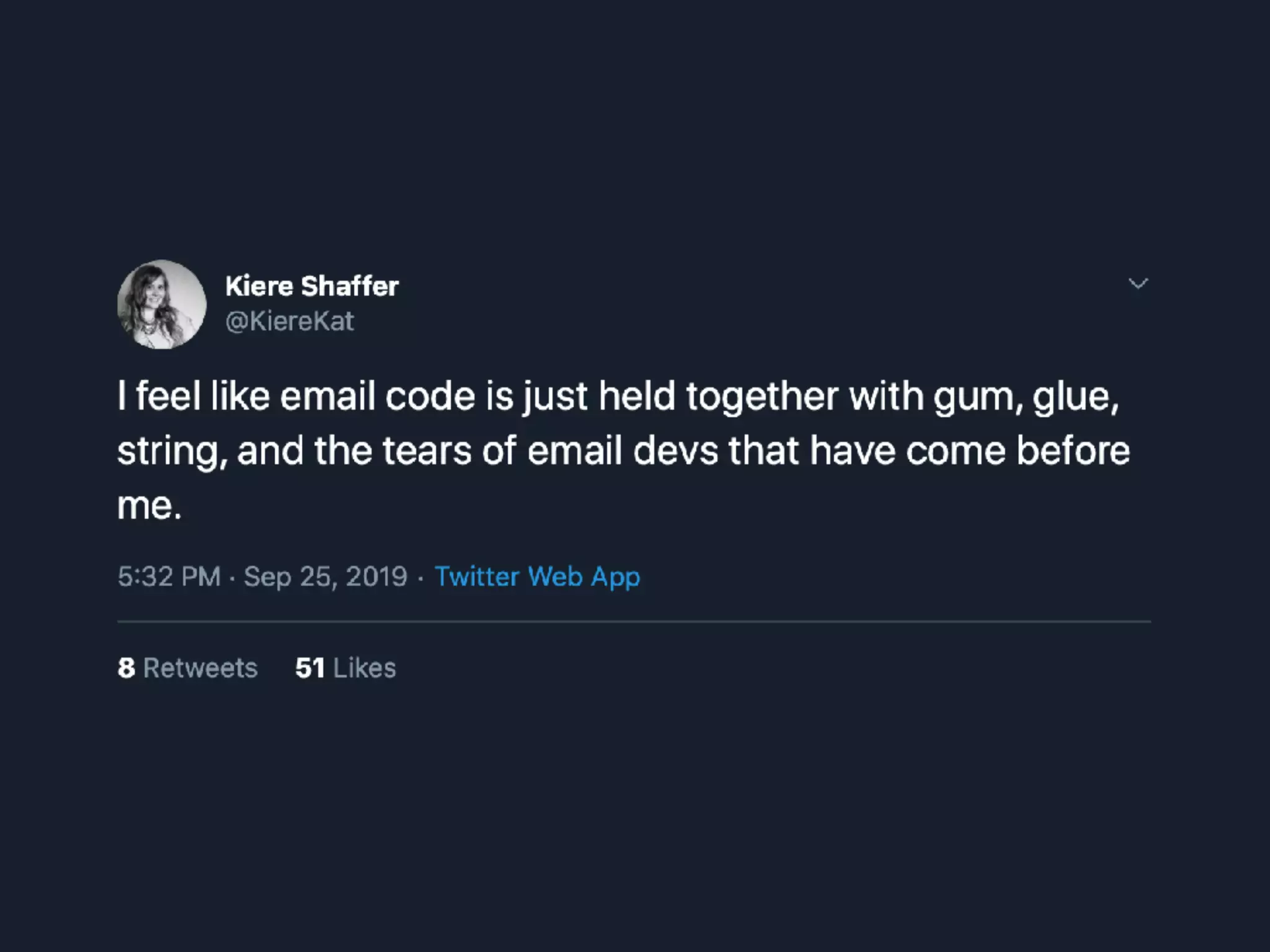Click the final "me." line of tweet
Viewport: 1270px width, 952px height.
(149, 506)
